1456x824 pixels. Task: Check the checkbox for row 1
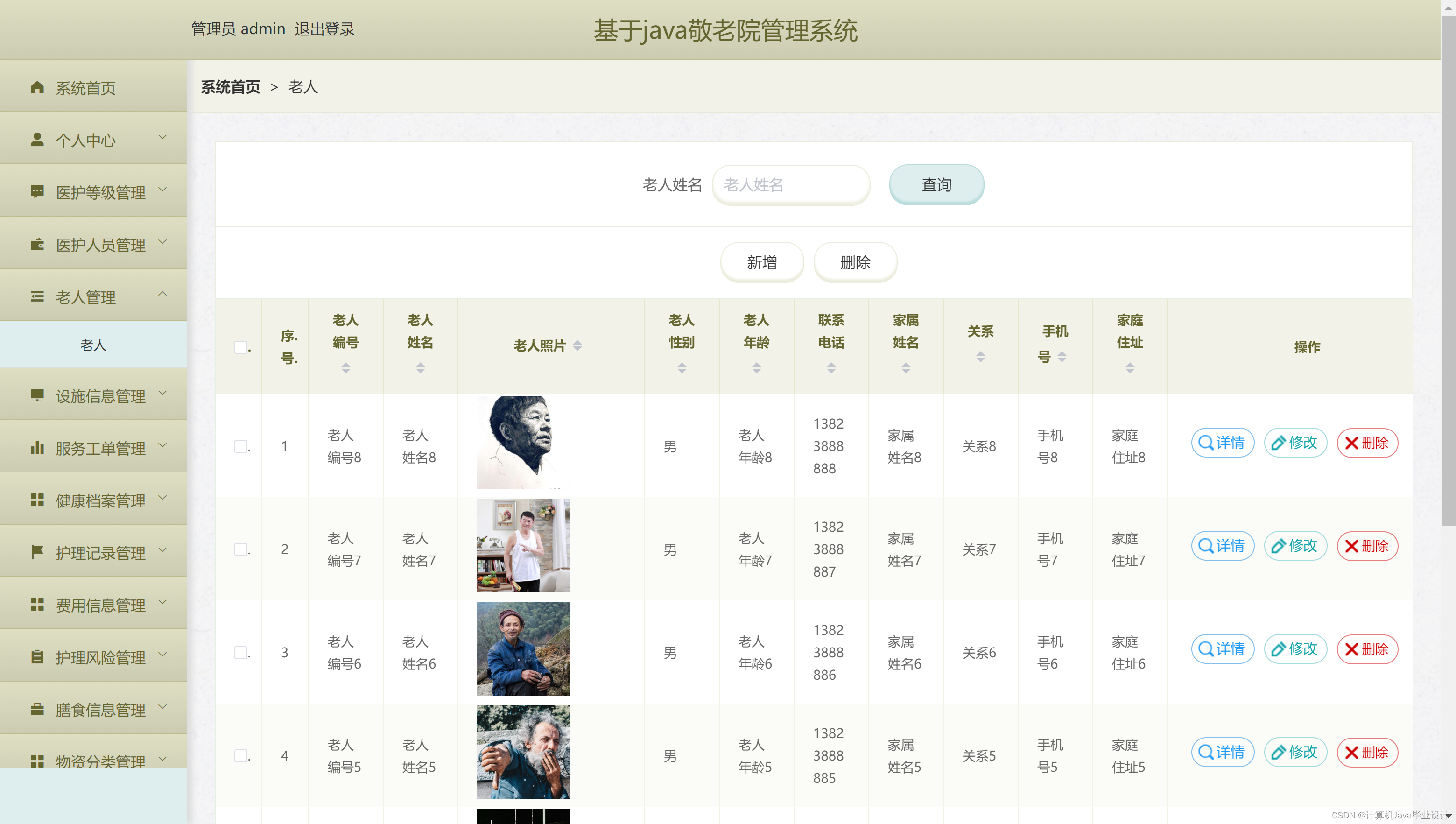(240, 446)
